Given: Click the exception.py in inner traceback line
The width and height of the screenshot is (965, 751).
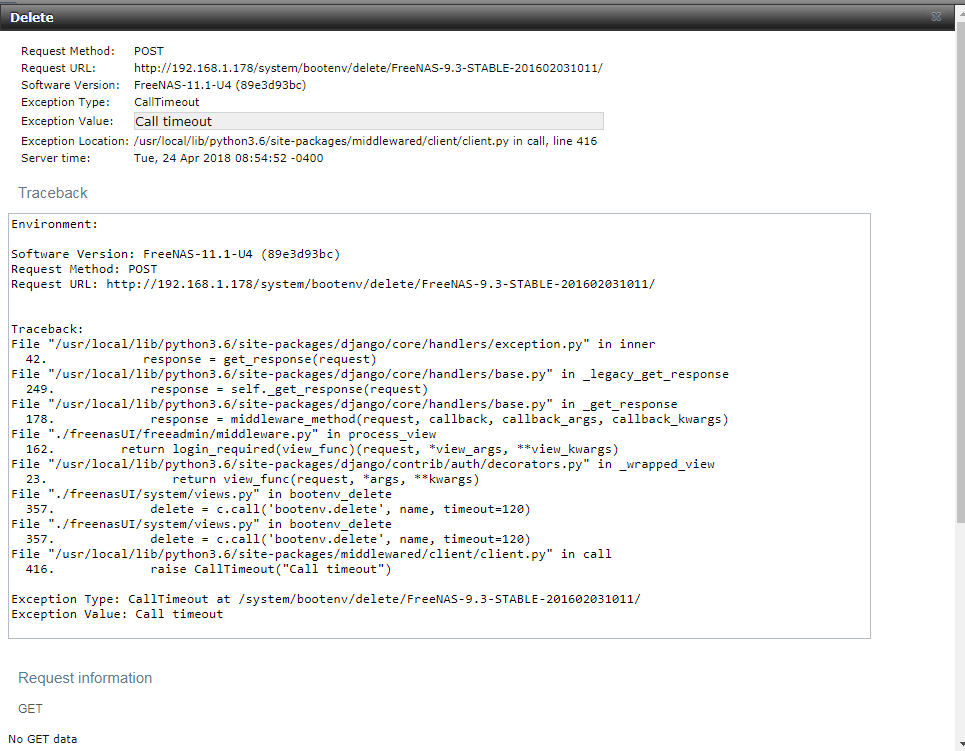Looking at the screenshot, I should (x=333, y=344).
